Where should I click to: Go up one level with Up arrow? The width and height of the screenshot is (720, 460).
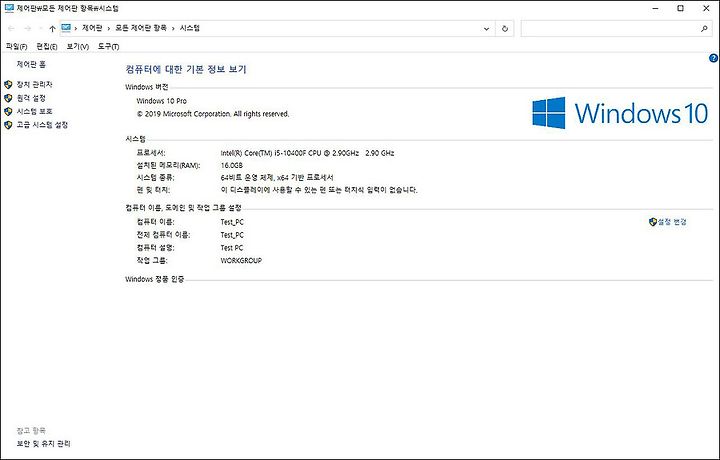click(52, 28)
